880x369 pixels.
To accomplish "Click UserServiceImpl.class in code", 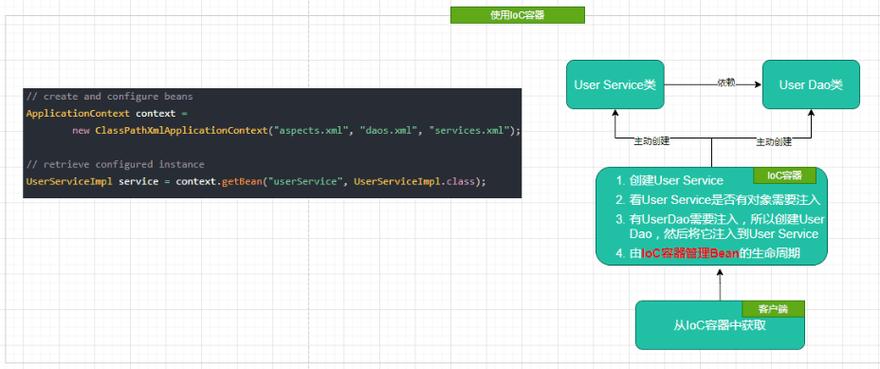I will click(x=415, y=181).
